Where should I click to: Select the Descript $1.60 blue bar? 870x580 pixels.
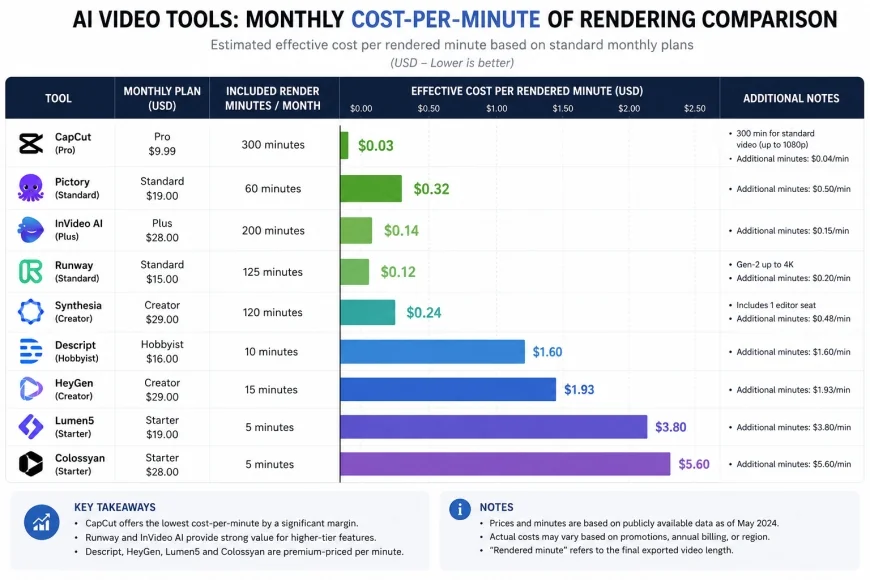click(x=432, y=352)
